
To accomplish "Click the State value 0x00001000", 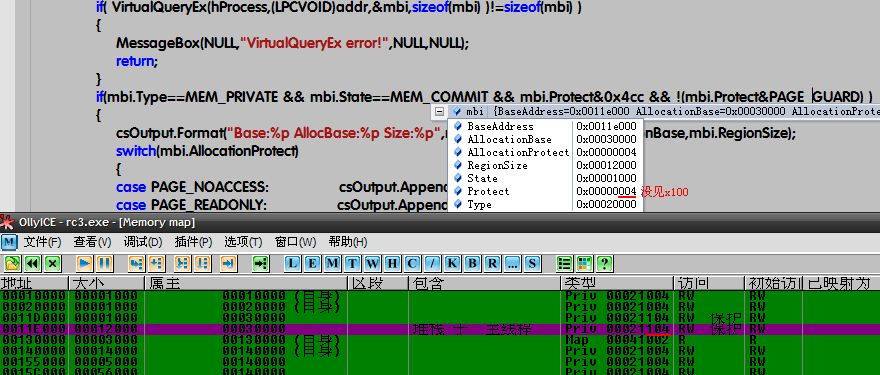I will click(x=606, y=179).
